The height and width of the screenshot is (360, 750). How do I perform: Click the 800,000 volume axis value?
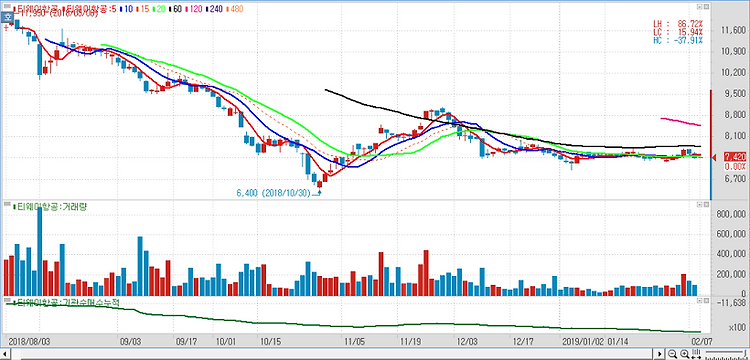pos(732,214)
